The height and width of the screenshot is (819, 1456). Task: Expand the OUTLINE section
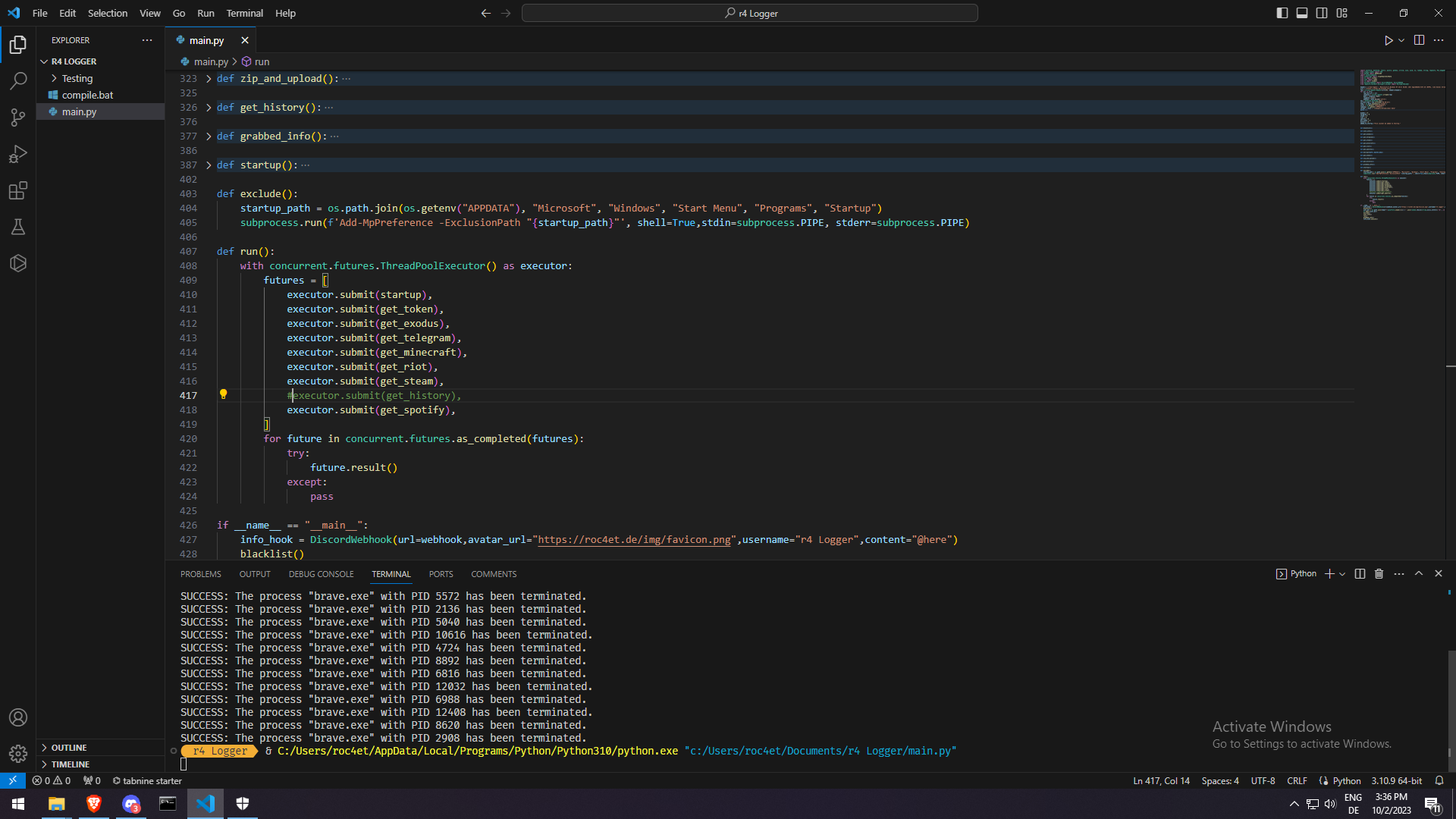[100, 748]
